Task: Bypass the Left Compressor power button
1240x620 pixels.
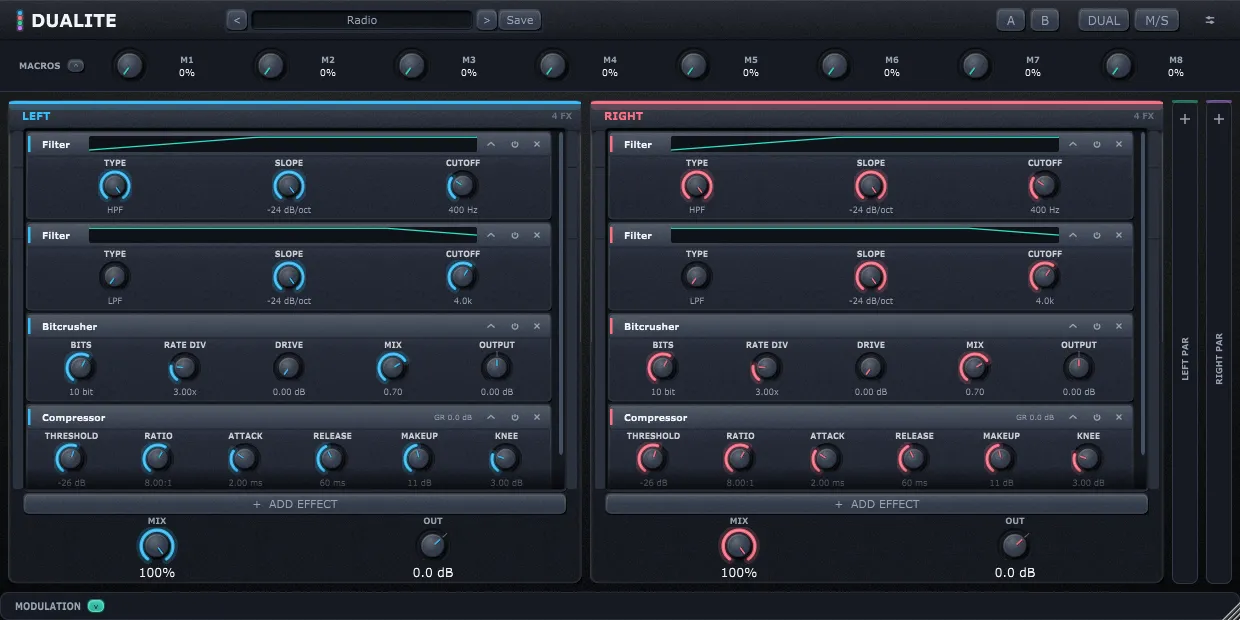Action: (515, 417)
